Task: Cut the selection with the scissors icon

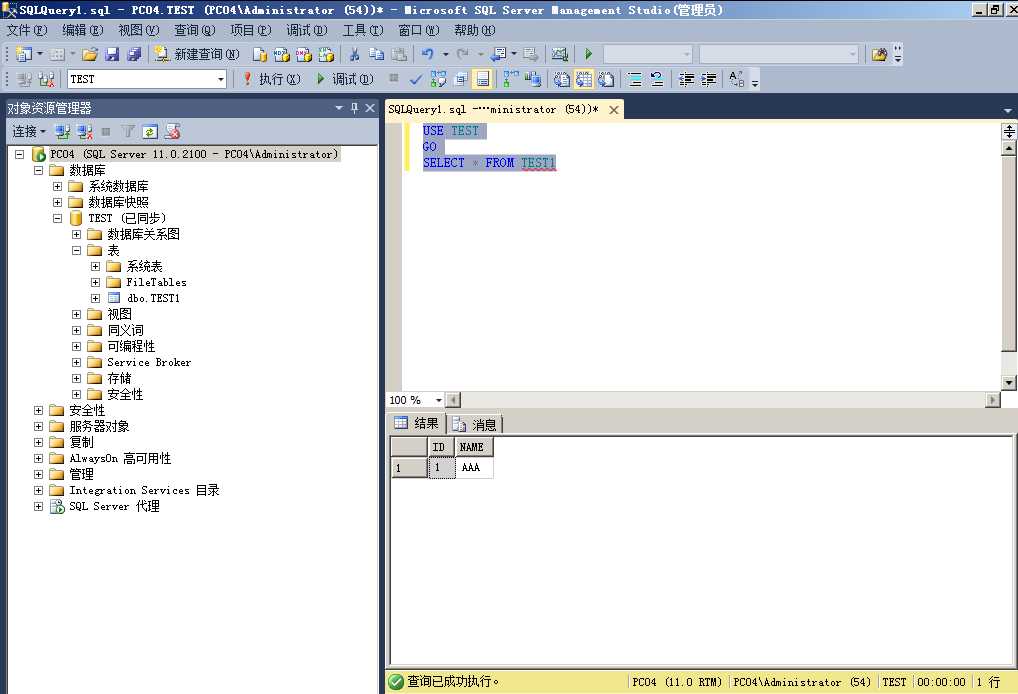Action: tap(354, 55)
